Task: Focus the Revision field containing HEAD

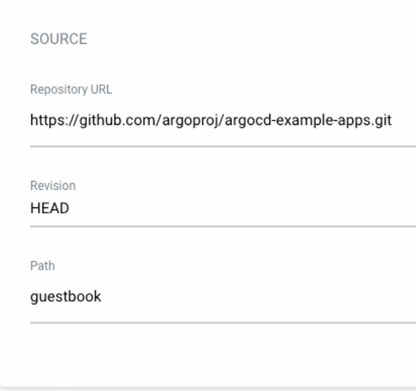Action: (x=223, y=208)
